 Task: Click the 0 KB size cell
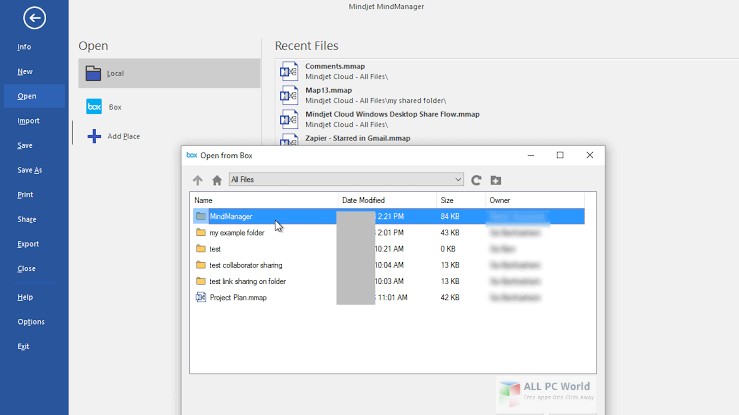tap(448, 249)
